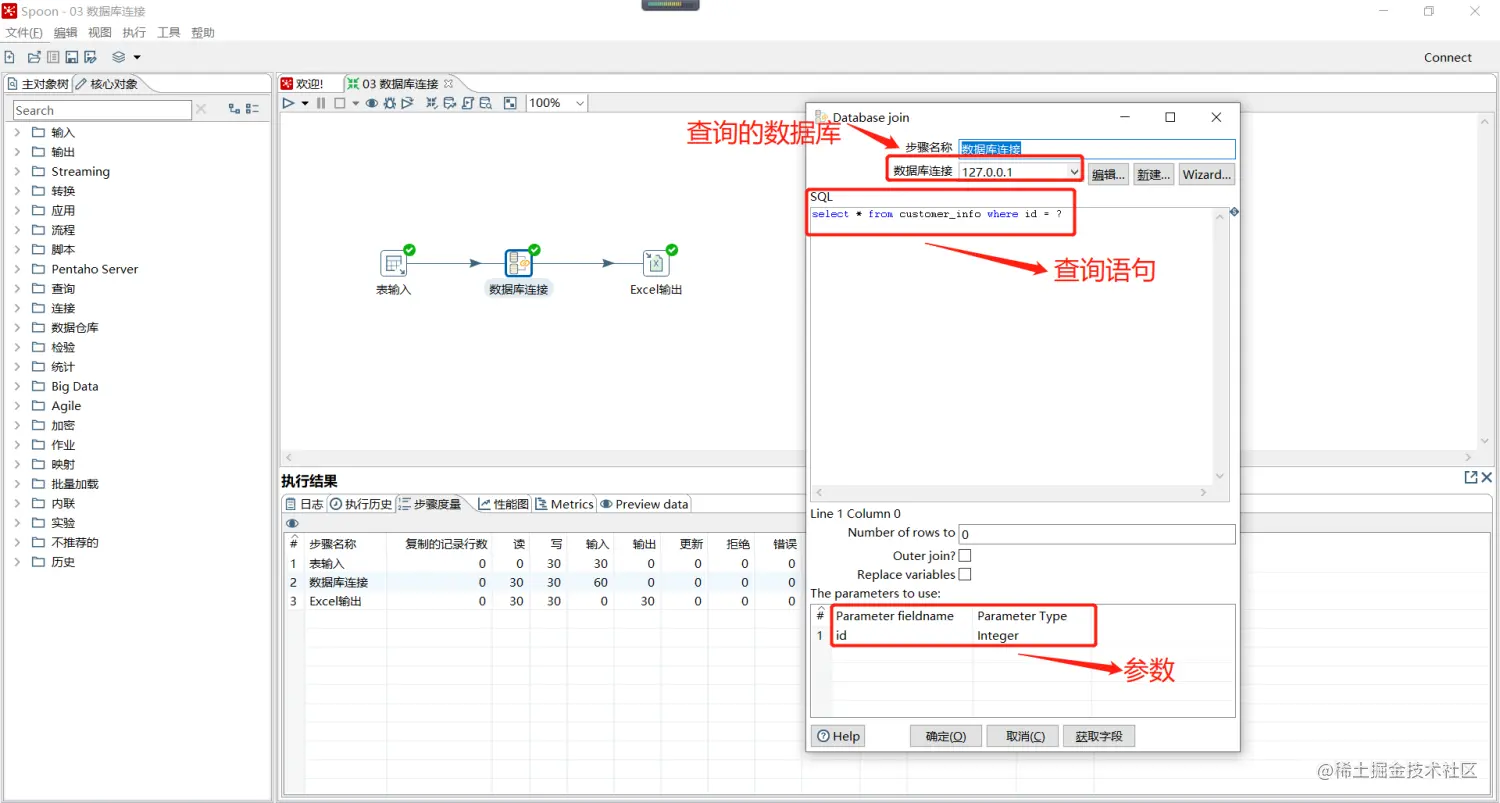Click the explore database icon
The height and width of the screenshot is (803, 1500).
485,103
